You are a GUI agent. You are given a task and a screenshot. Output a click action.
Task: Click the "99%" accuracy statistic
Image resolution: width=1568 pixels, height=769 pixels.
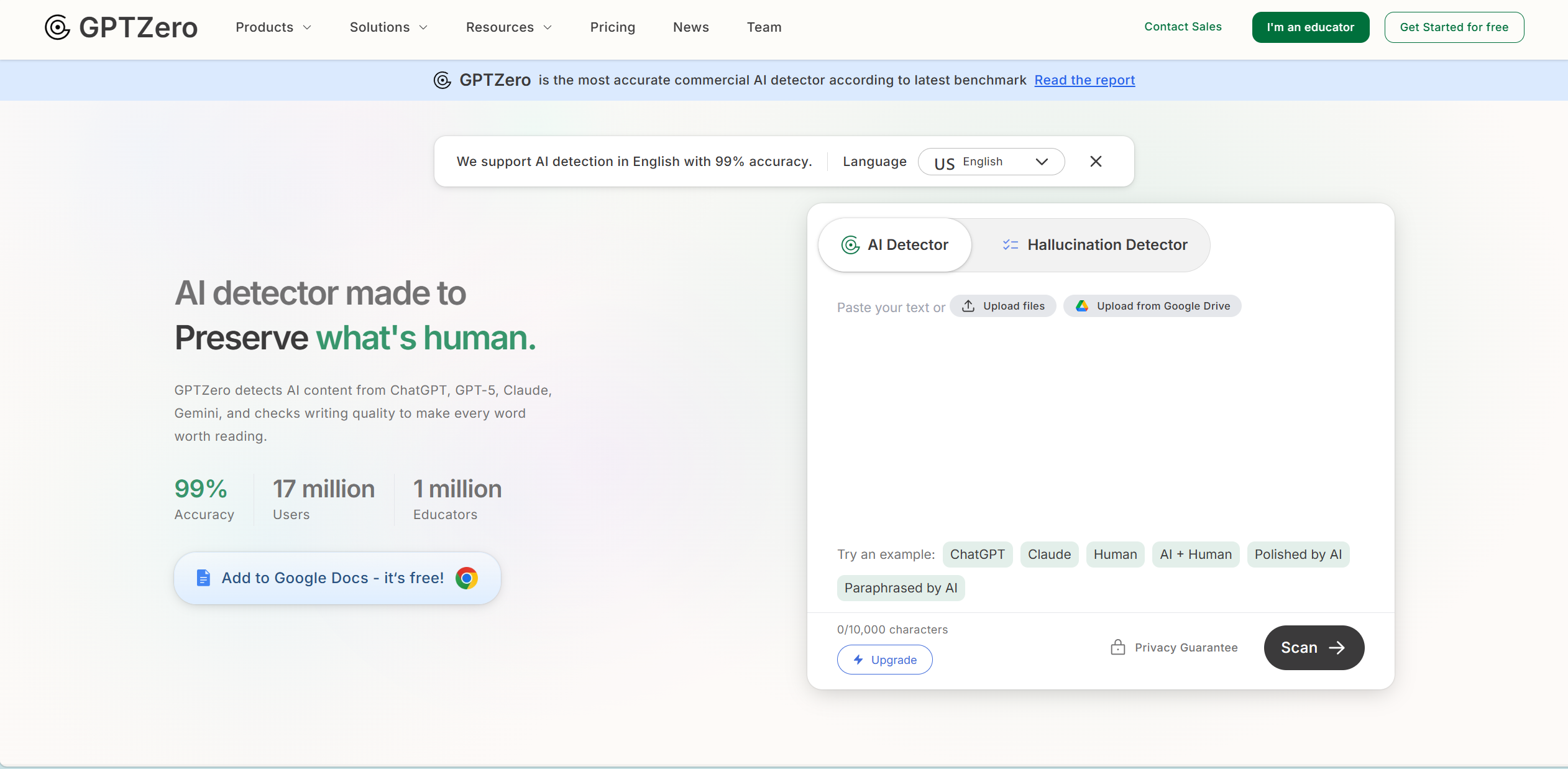coord(201,489)
